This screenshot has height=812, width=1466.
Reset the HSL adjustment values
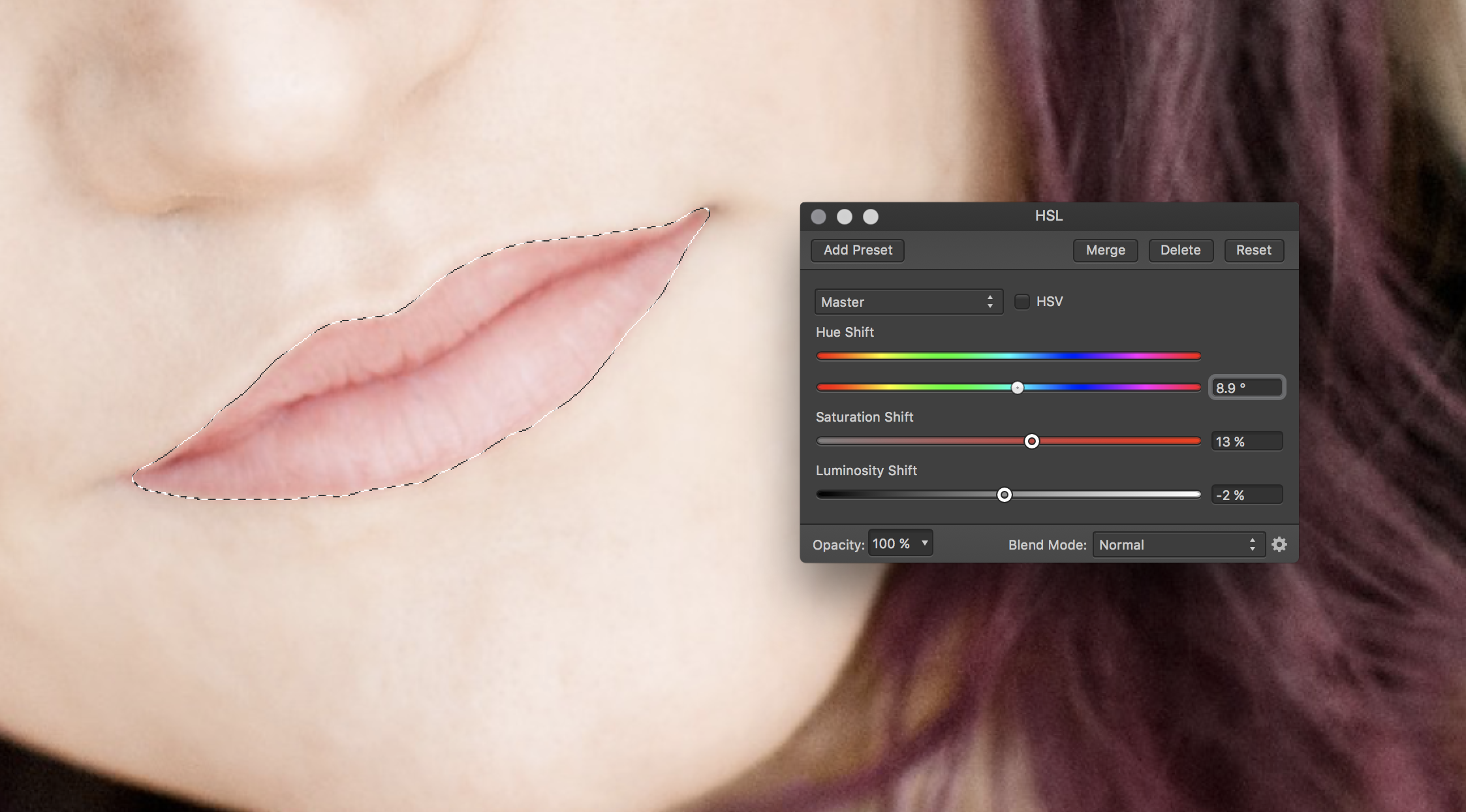(x=1253, y=250)
